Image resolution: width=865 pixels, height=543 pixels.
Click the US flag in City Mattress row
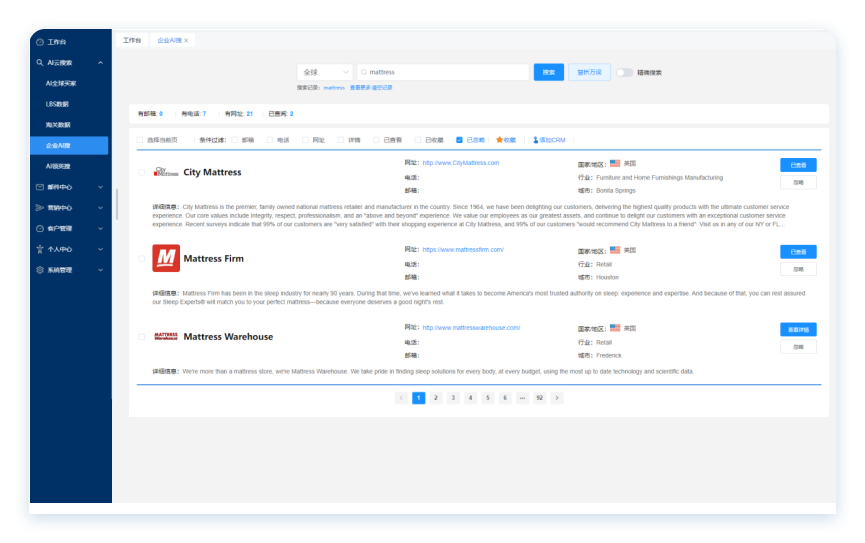[x=615, y=163]
